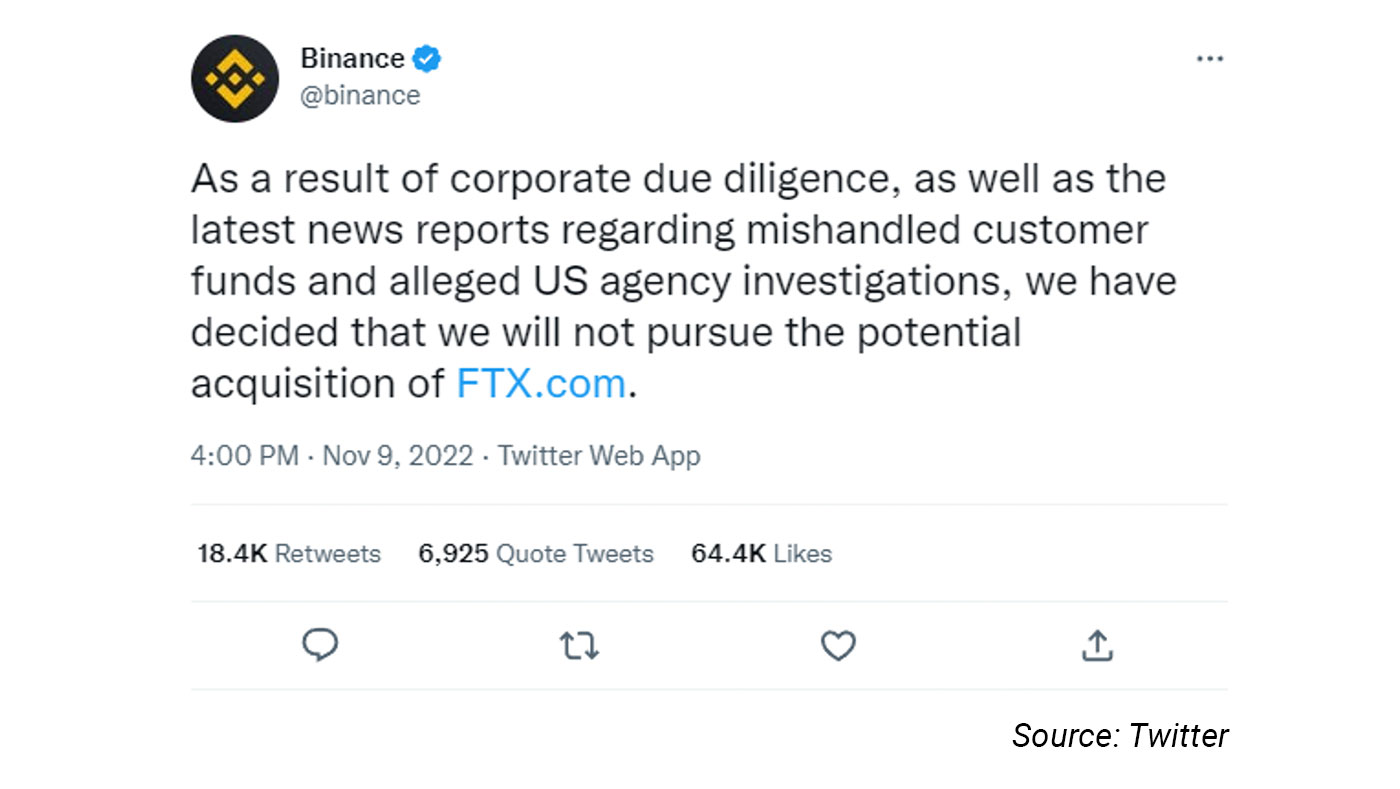Click the words 'mishandled customer' in tweet
This screenshot has height=789, width=1400.
coord(947,230)
